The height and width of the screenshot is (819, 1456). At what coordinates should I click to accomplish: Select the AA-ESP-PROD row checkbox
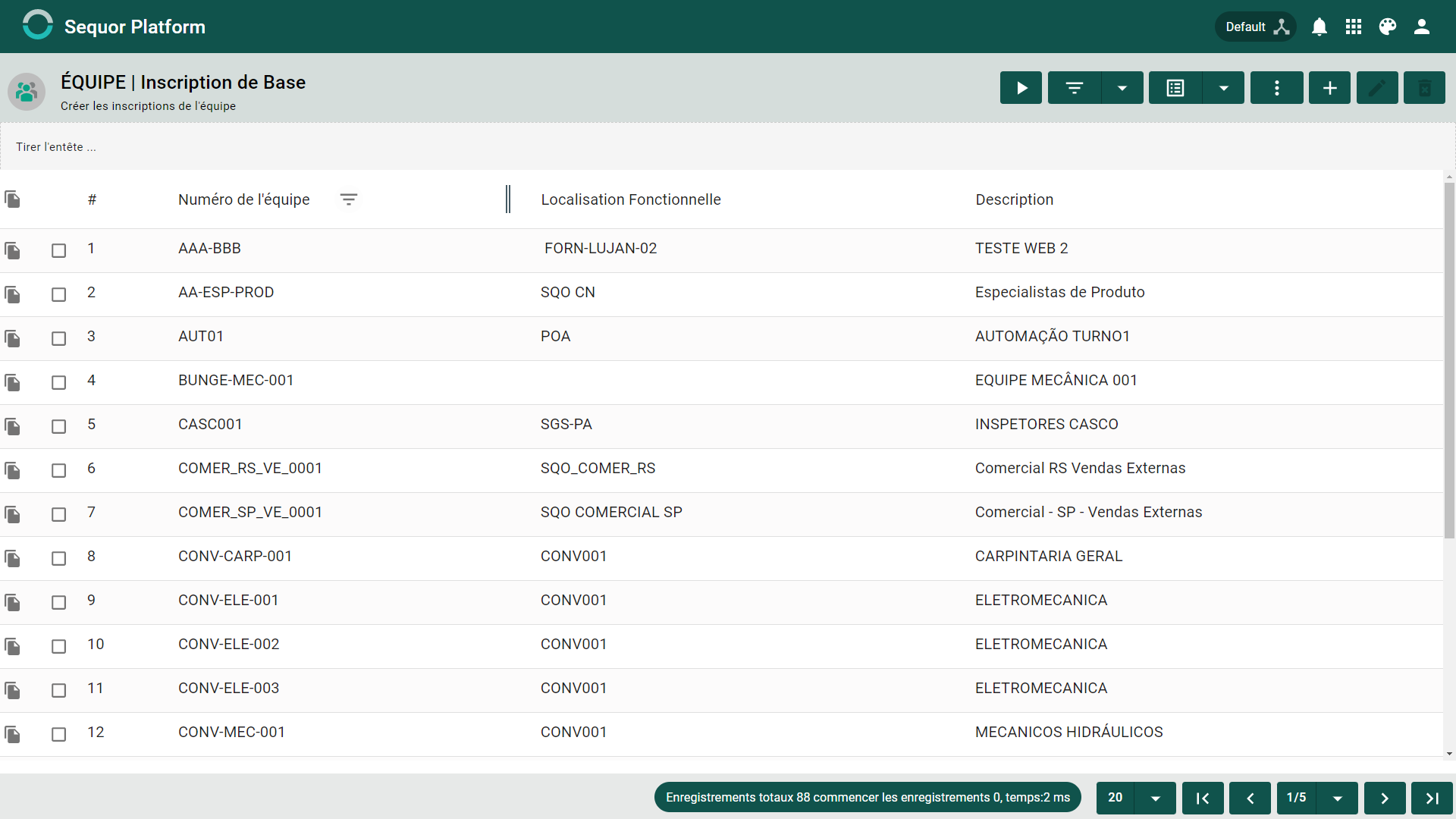58,294
